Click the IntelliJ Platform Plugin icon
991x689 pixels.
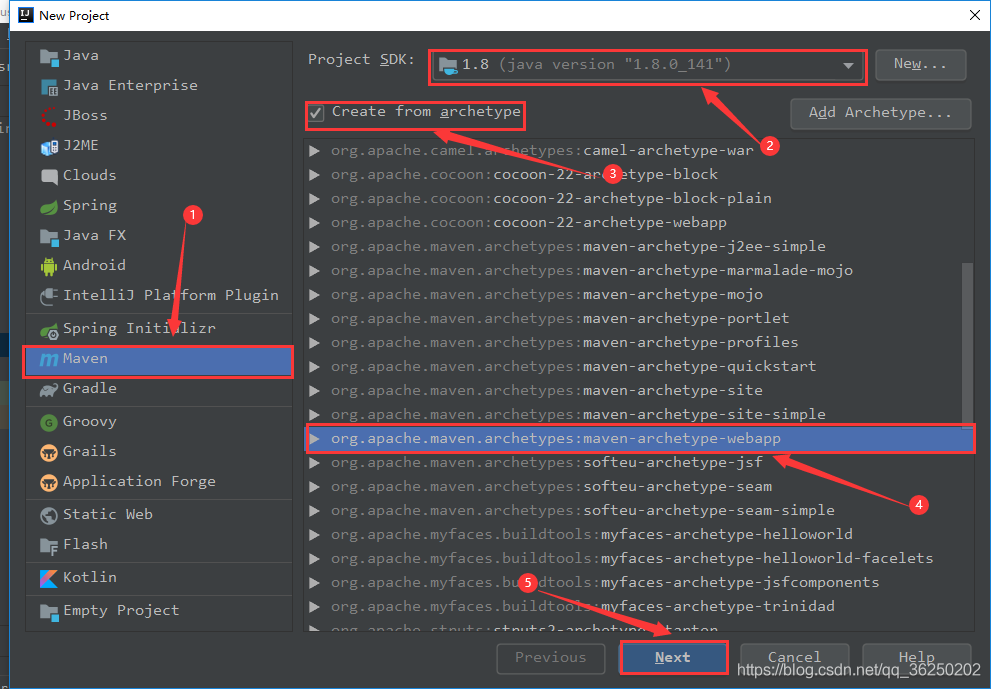tap(49, 296)
